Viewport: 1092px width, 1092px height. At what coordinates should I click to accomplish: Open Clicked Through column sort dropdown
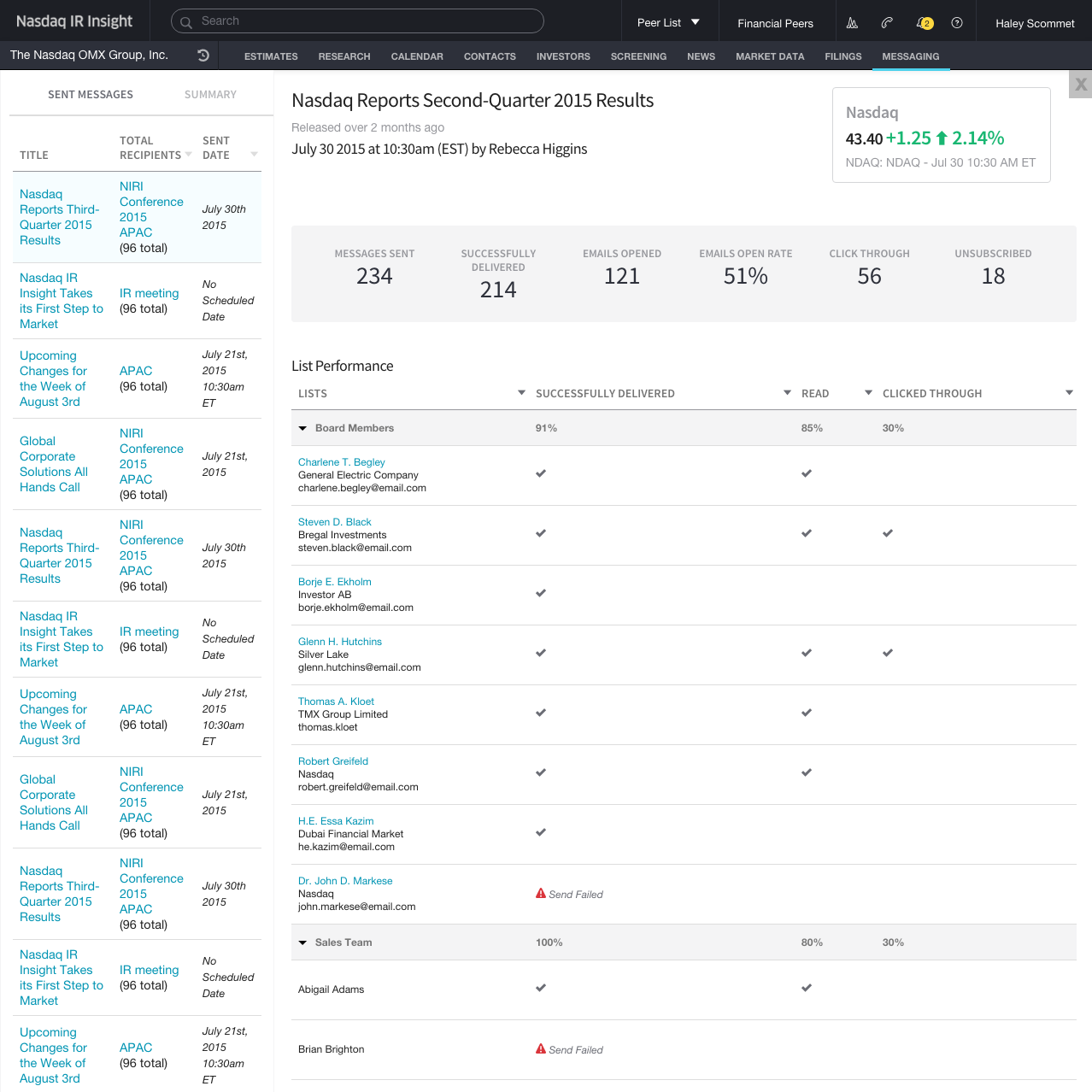(x=1069, y=393)
